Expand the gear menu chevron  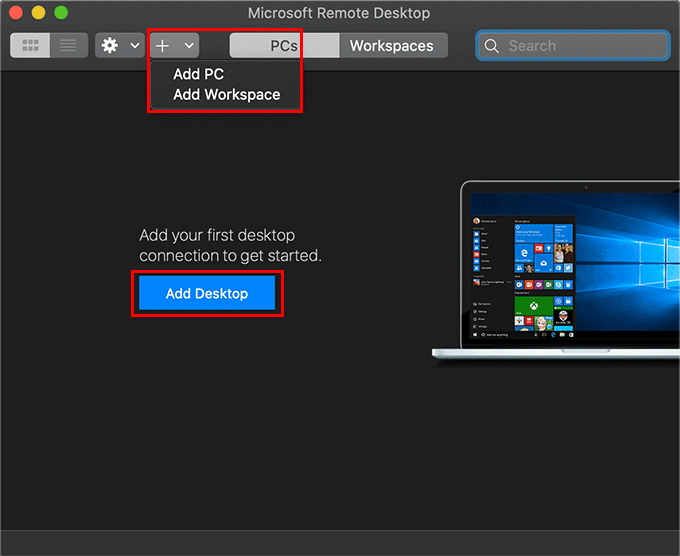pyautogui.click(x=135, y=46)
